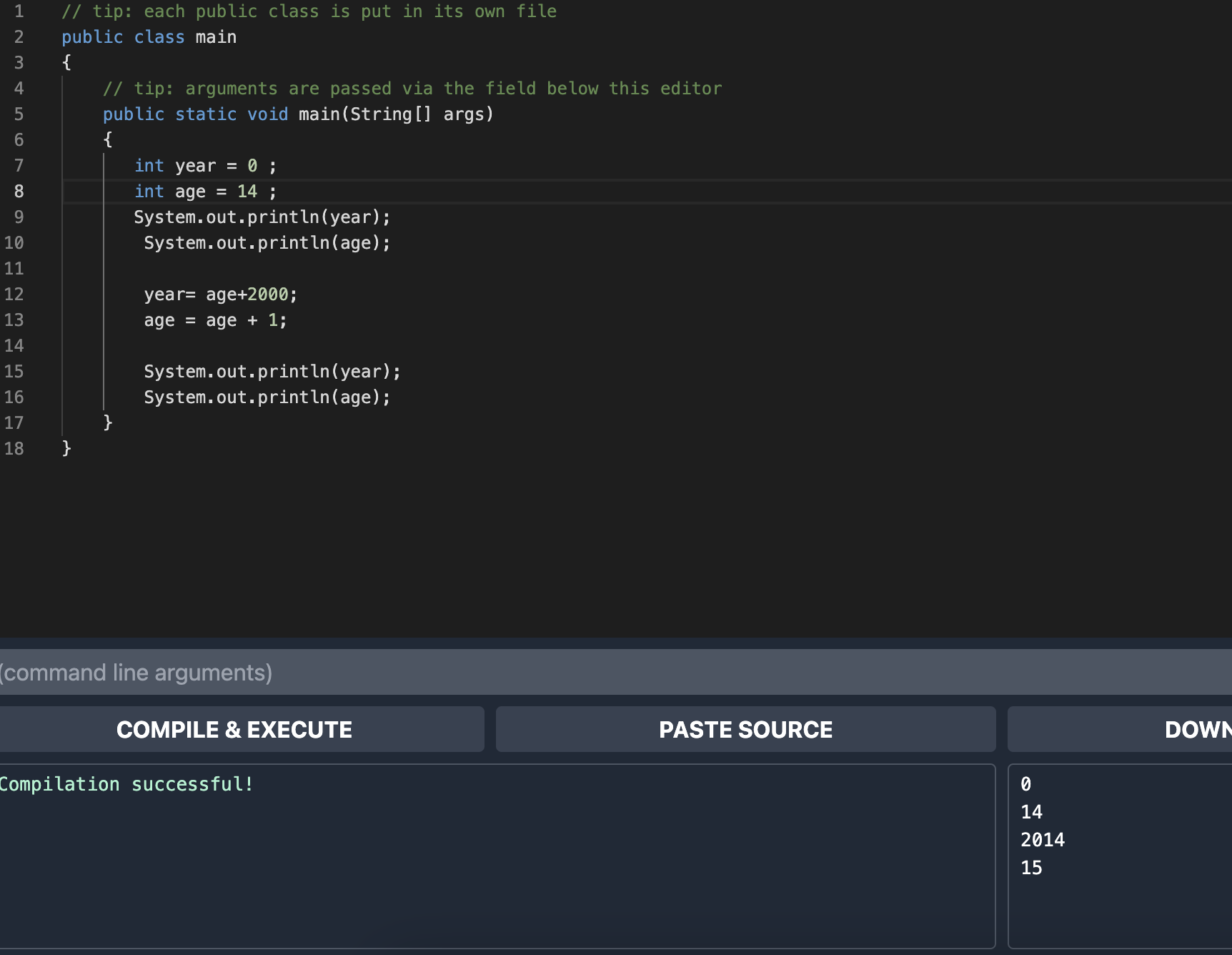Click output value '0' in results

click(x=1025, y=784)
